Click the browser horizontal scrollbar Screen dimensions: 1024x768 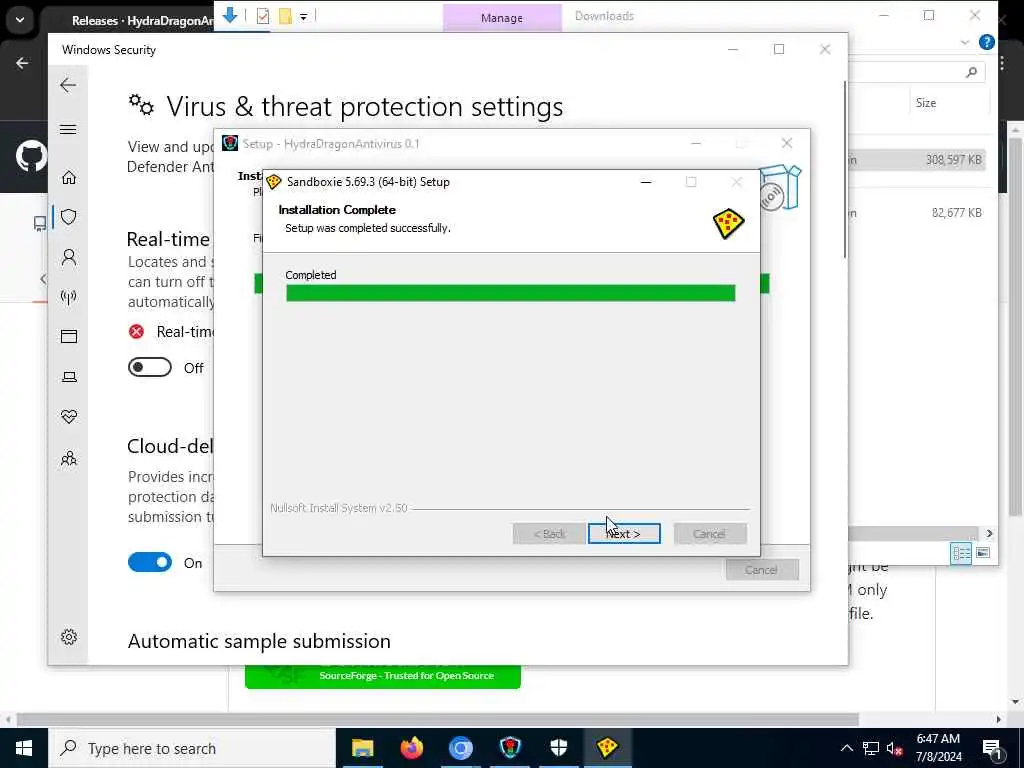point(438,719)
